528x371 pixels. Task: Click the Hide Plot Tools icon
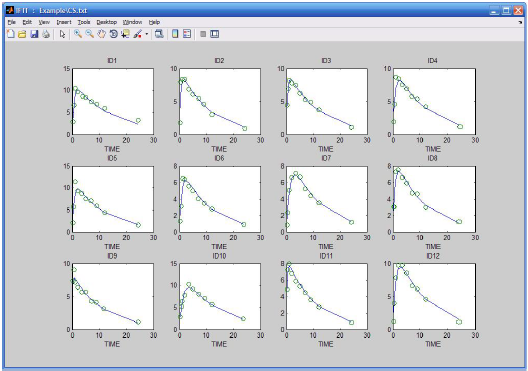203,34
